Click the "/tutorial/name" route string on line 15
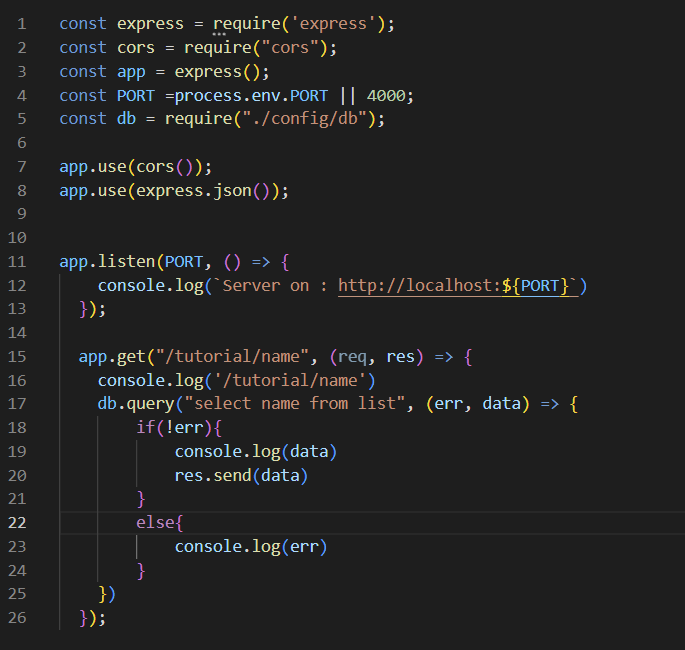The height and width of the screenshot is (650, 685). tap(232, 357)
